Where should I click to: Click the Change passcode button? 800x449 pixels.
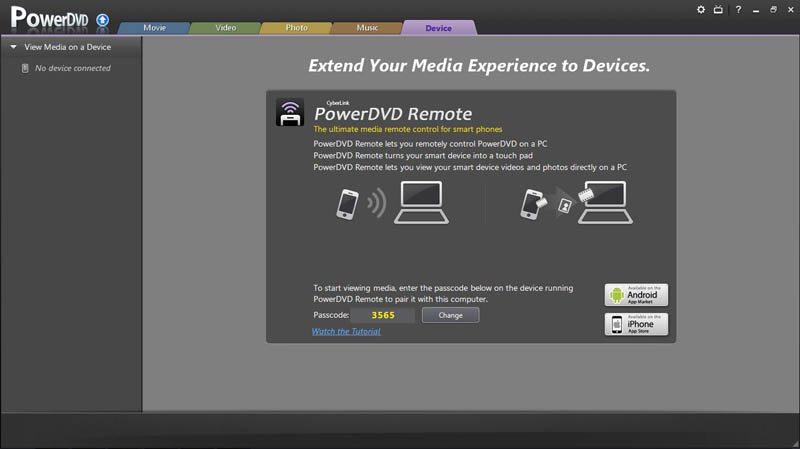pos(451,315)
